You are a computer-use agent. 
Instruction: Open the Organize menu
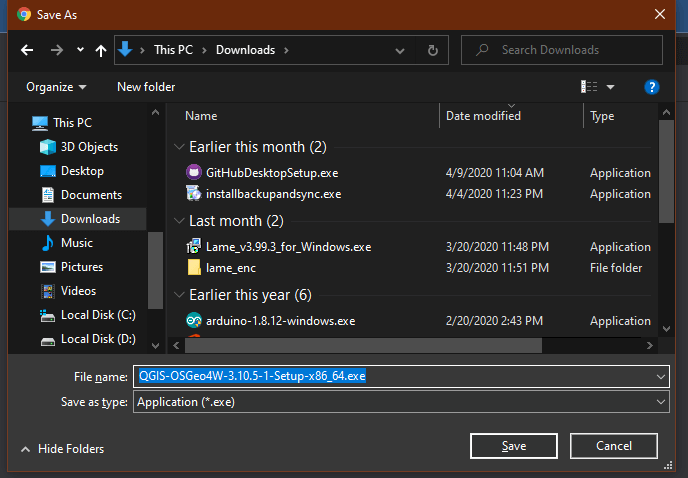pos(56,87)
